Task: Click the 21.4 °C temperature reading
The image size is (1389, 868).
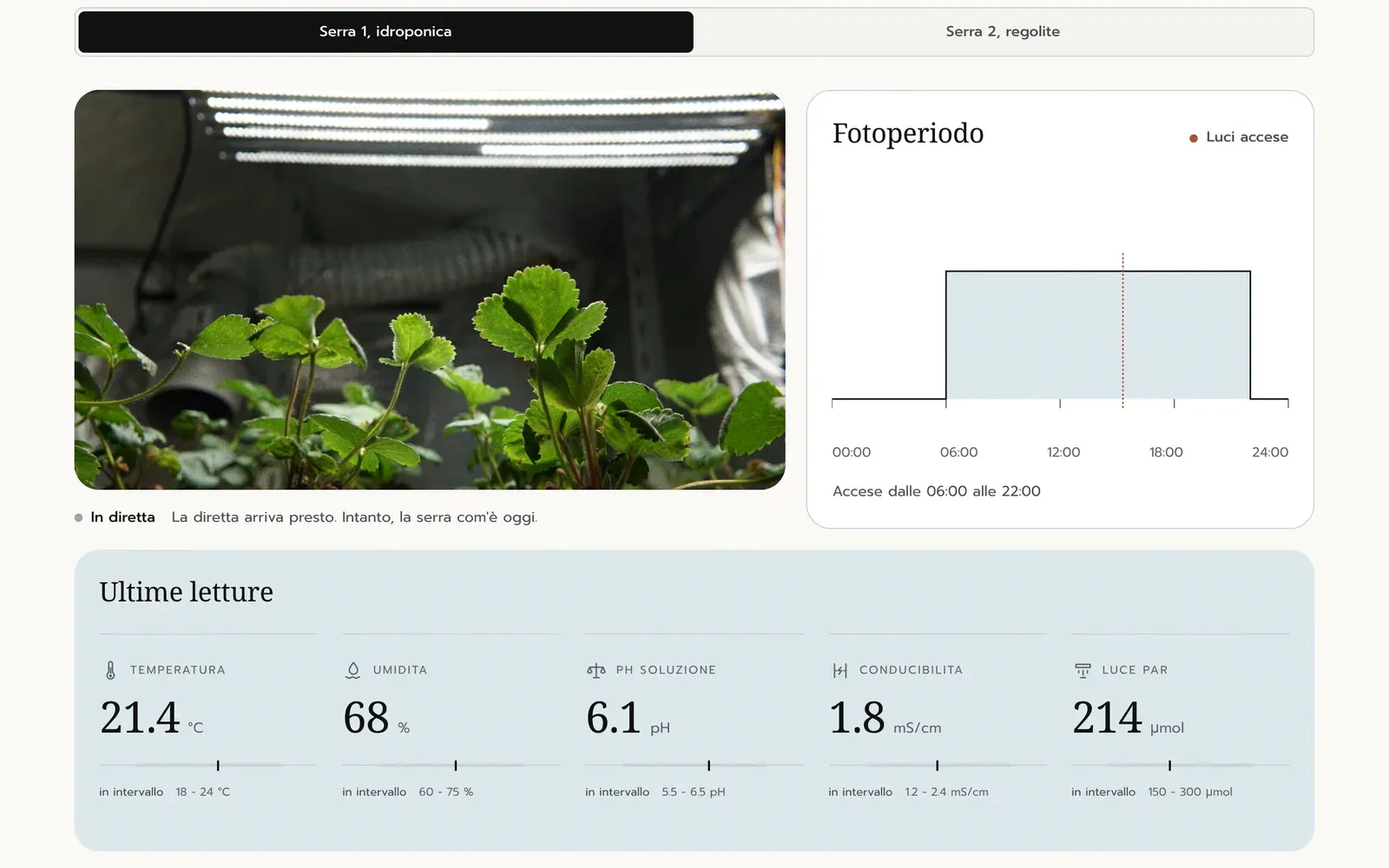Action: [152, 719]
